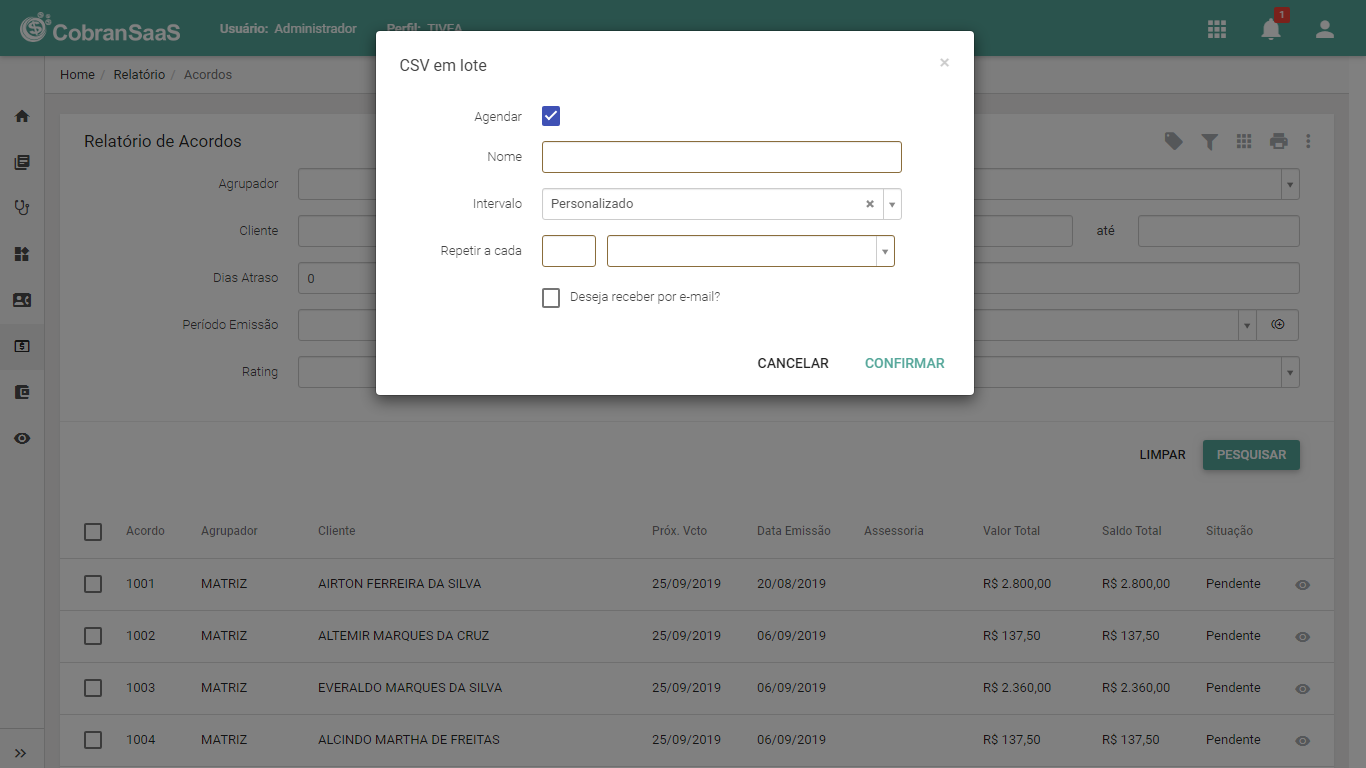Open the Intervalo dropdown arrow
The image size is (1366, 768).
point(892,204)
